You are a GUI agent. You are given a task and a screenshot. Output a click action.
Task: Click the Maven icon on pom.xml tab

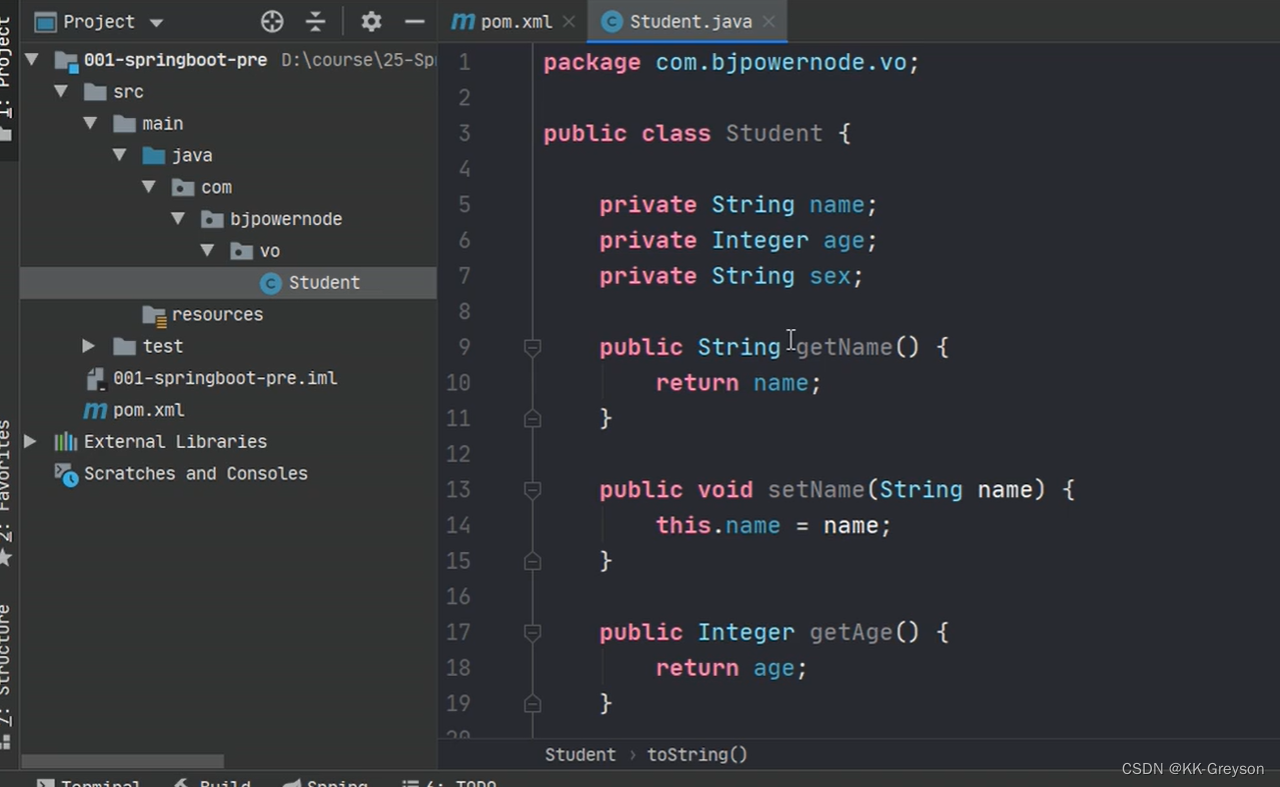pos(462,21)
